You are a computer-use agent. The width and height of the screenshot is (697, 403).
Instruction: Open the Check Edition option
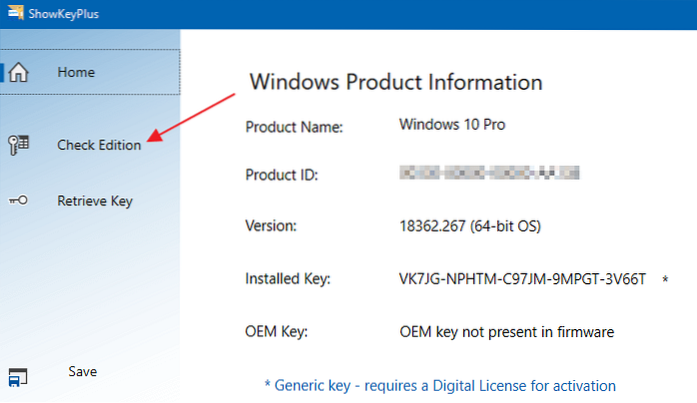(x=99, y=145)
